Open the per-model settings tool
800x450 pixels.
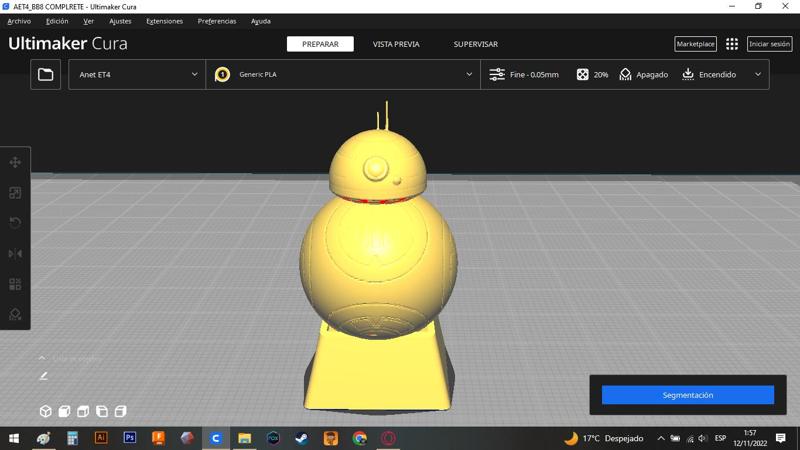15,284
